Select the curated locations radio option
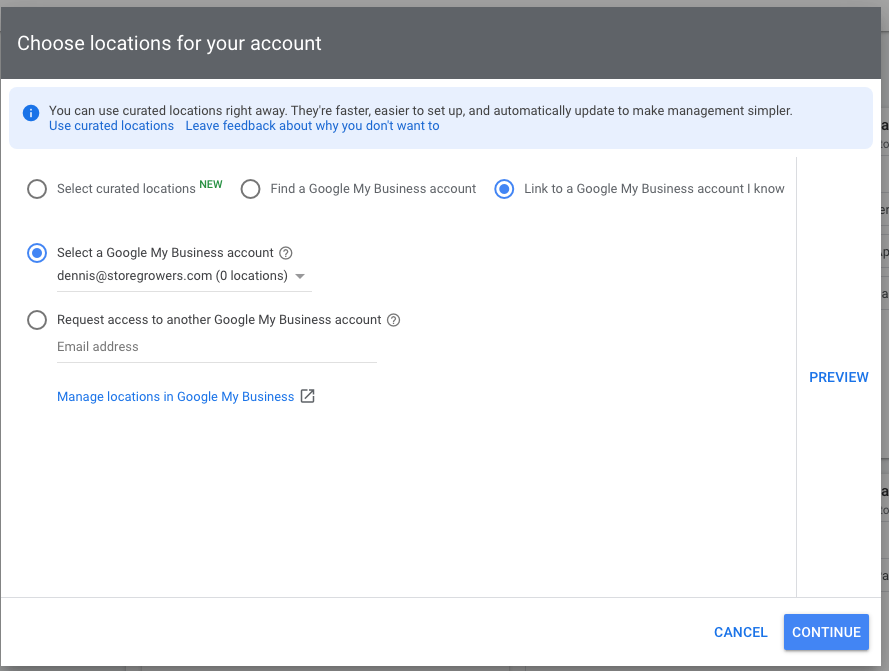This screenshot has height=671, width=889. pyautogui.click(x=37, y=189)
